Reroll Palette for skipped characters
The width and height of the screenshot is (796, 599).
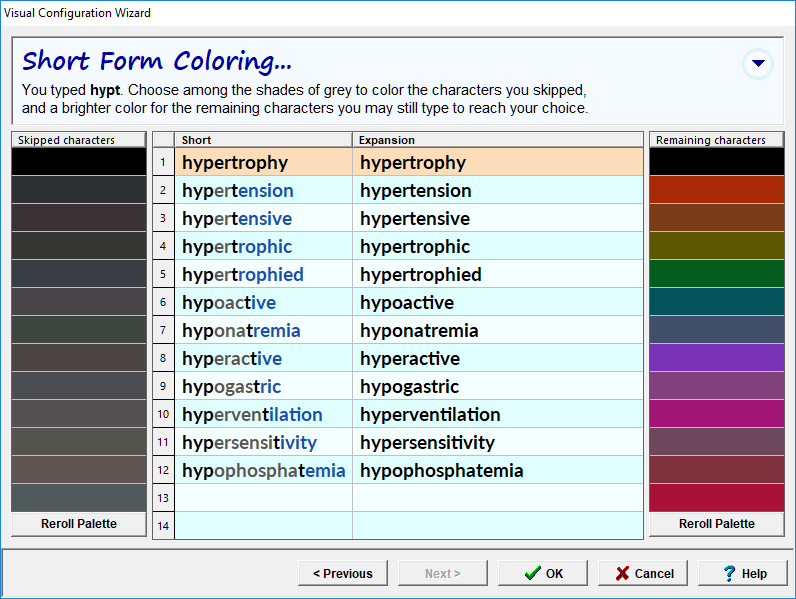tap(79, 524)
